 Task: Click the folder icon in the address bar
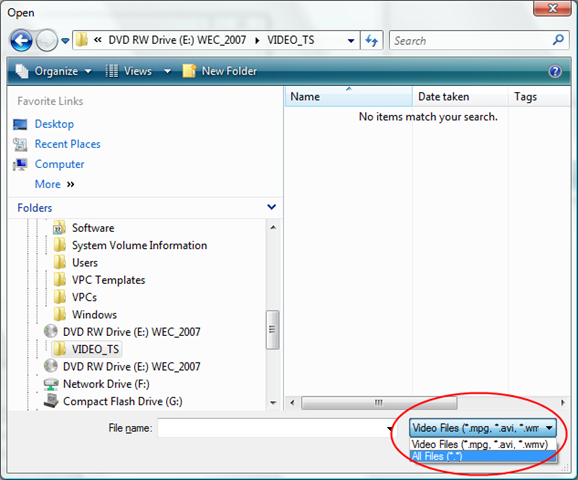(x=81, y=40)
